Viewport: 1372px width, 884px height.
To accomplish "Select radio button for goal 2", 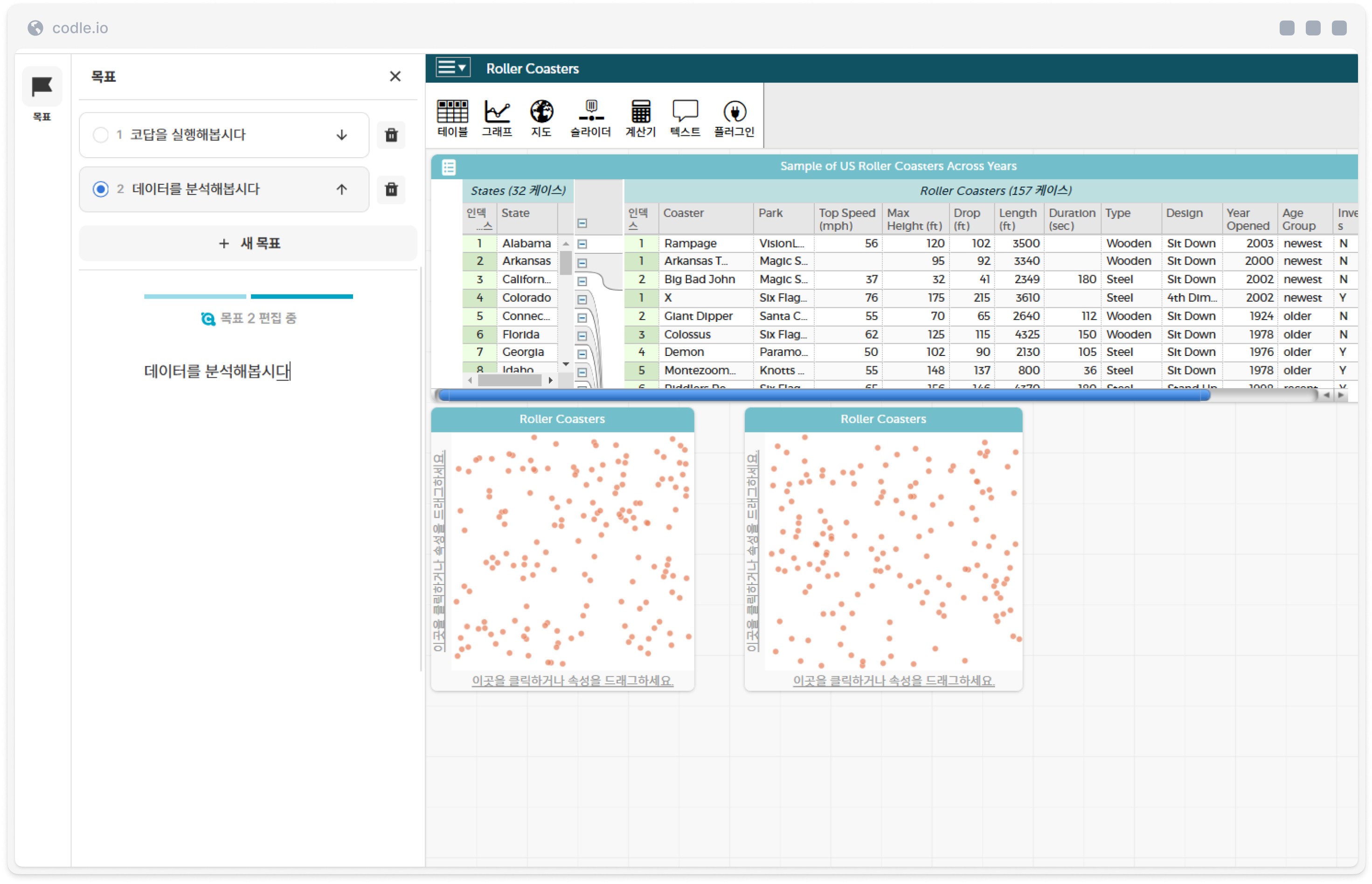I will [x=100, y=189].
